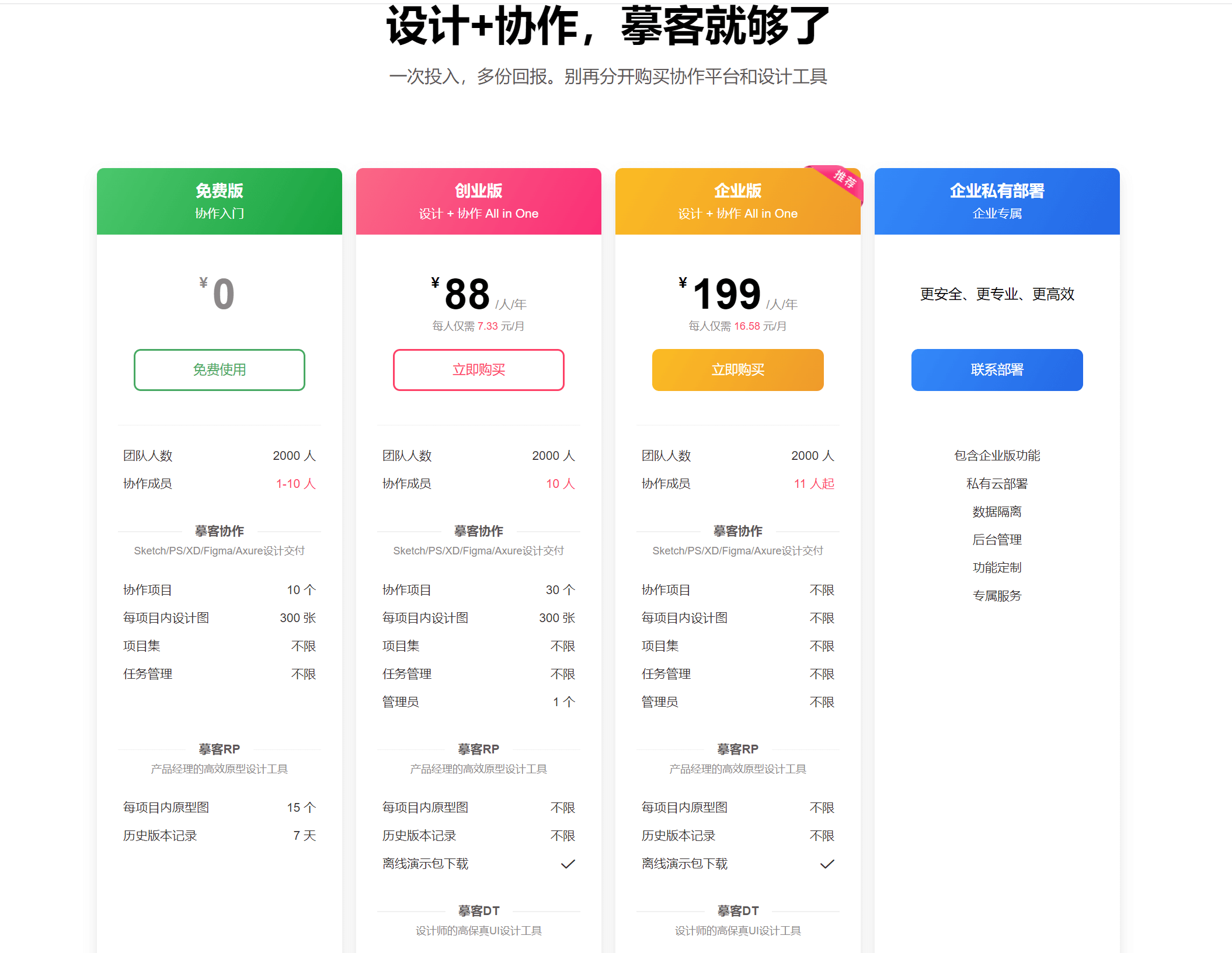Click 项目集 label in the 创业版 plan
The image size is (1232, 953).
(401, 646)
